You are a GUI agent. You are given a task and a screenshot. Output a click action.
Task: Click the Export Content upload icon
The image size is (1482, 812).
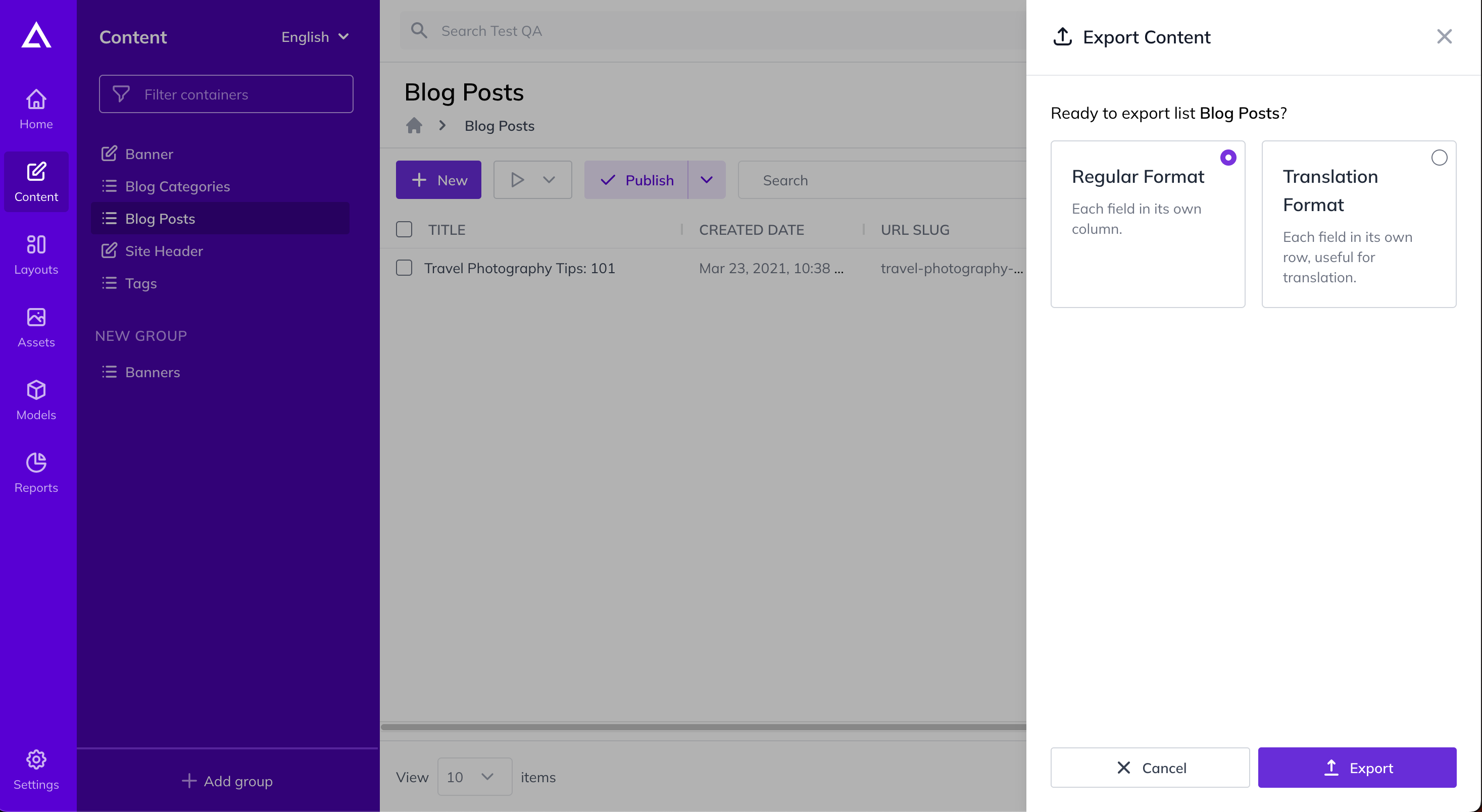point(1062,36)
